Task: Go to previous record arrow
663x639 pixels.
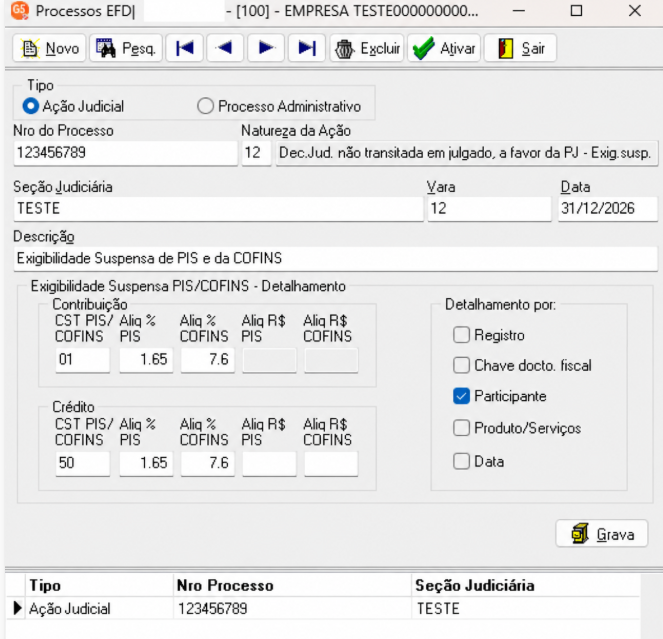Action: coord(225,48)
